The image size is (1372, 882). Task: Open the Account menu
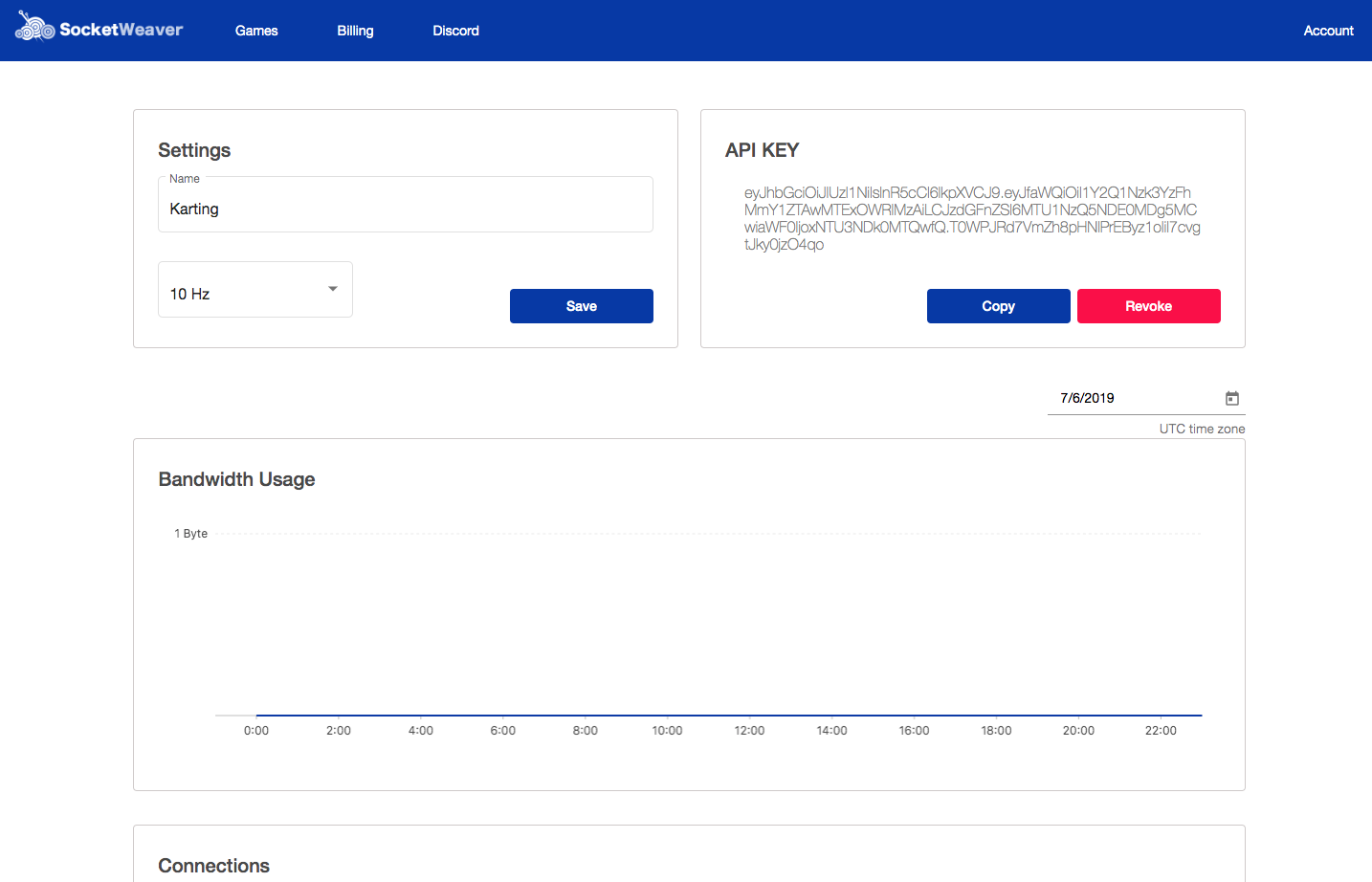pos(1328,30)
